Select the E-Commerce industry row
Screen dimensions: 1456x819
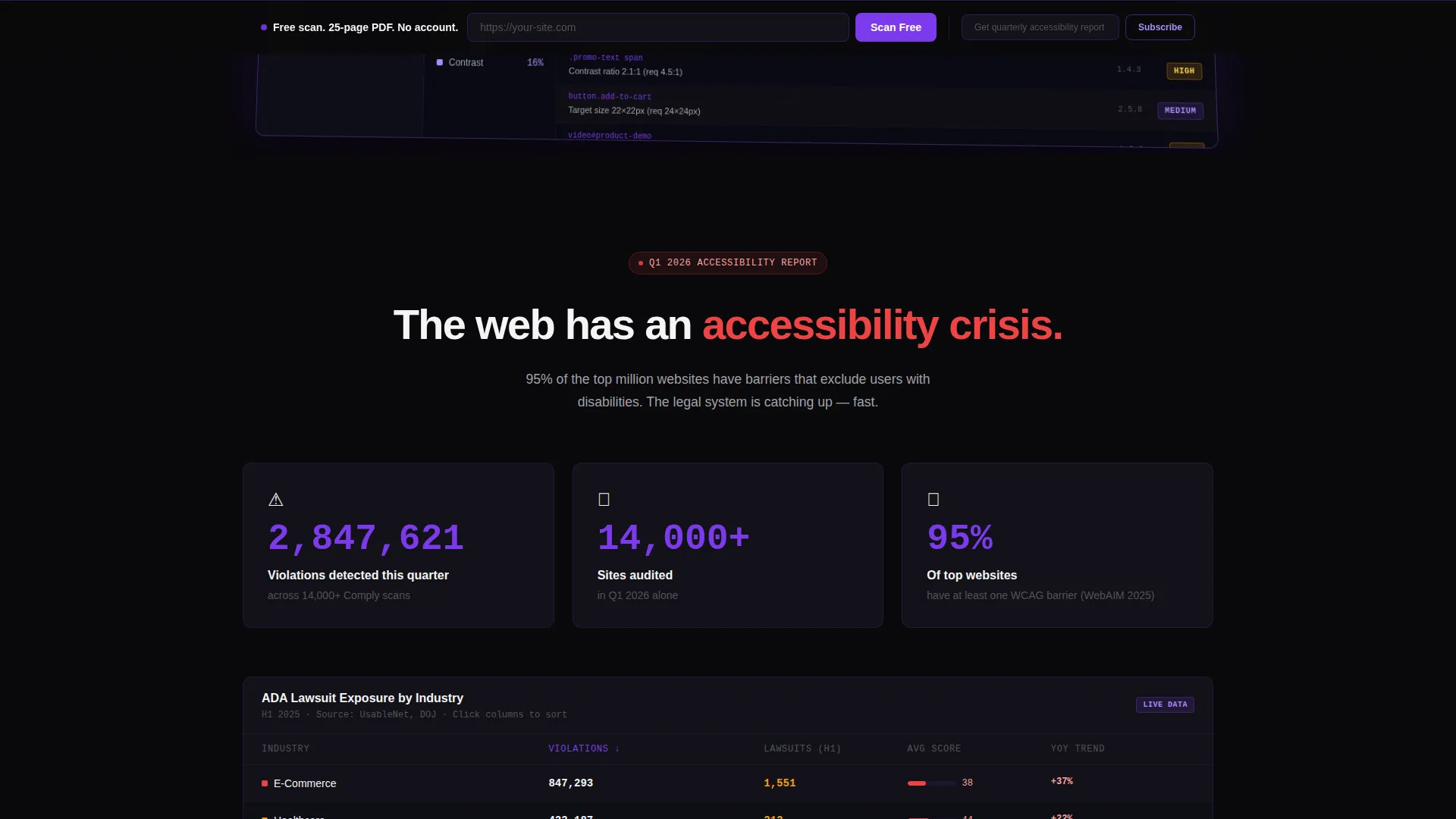click(727, 783)
